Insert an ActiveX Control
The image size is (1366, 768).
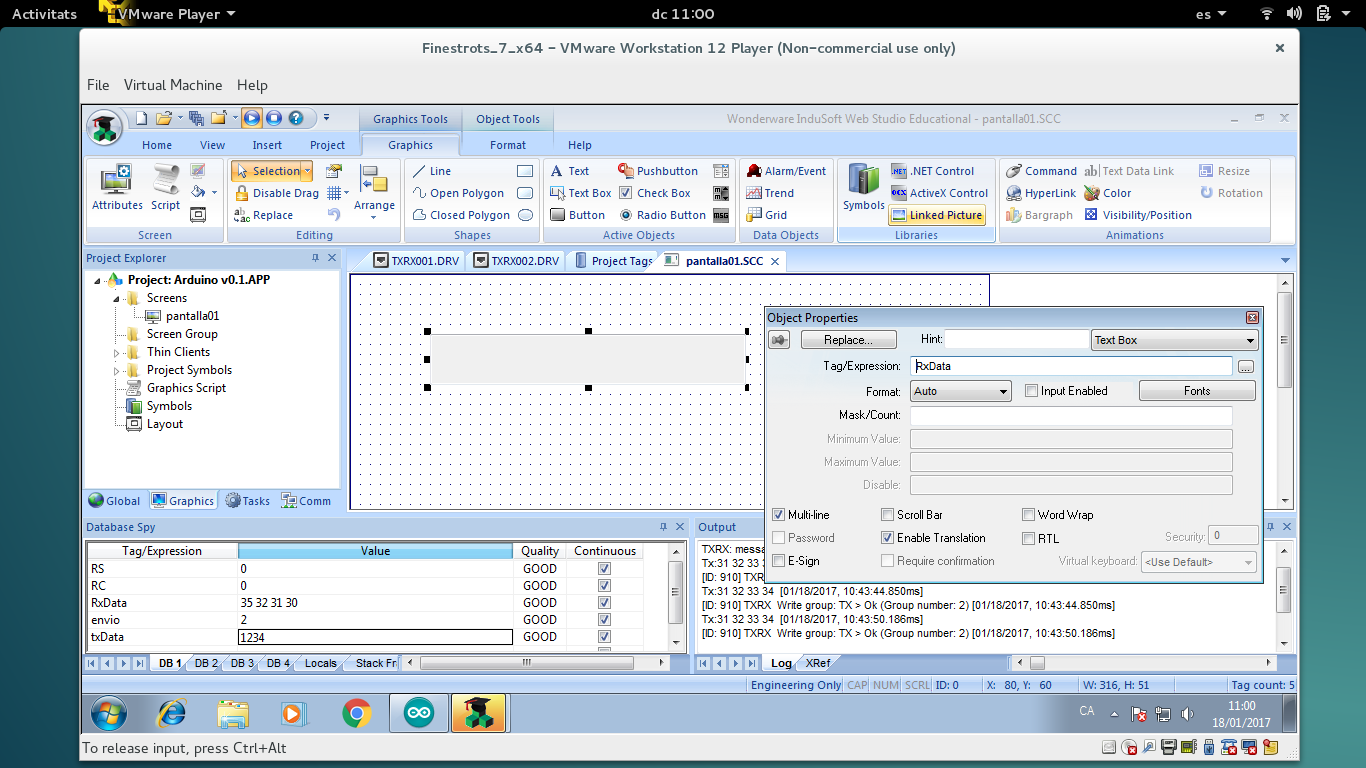click(939, 193)
